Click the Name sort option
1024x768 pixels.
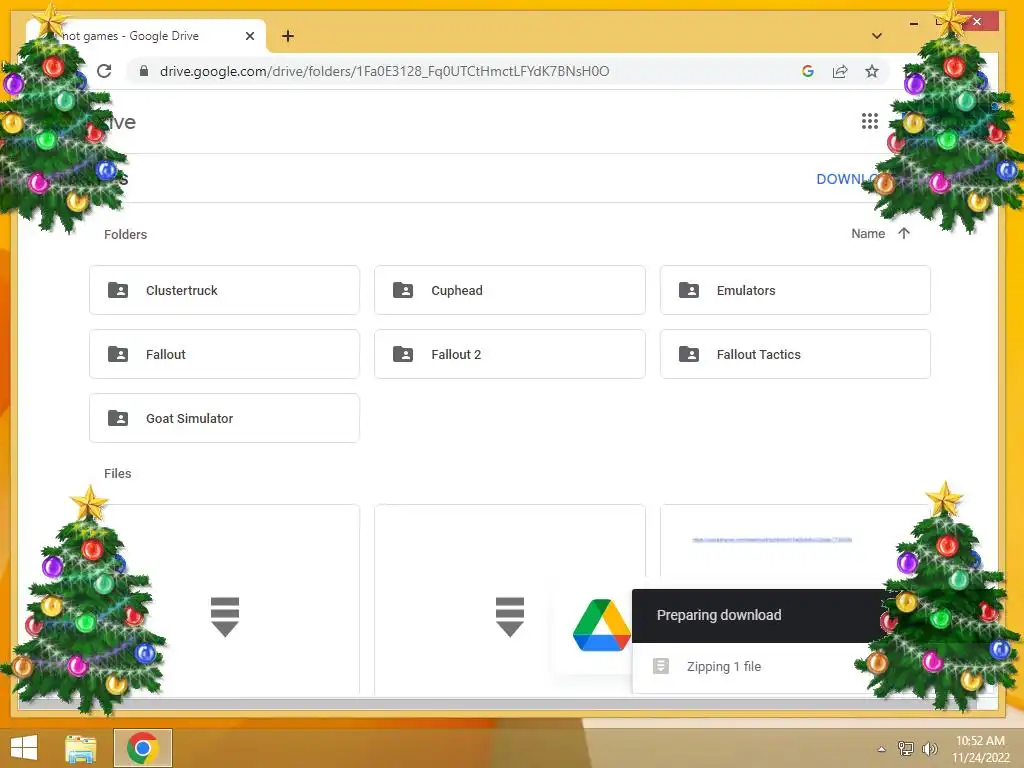(x=868, y=234)
